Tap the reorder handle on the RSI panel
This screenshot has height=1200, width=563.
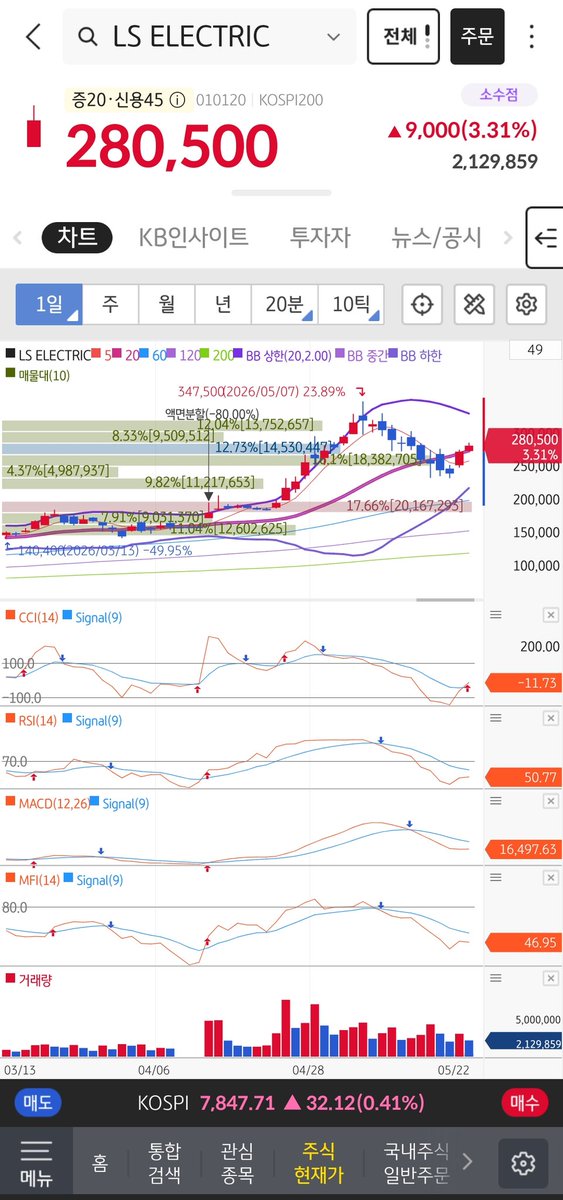click(496, 719)
